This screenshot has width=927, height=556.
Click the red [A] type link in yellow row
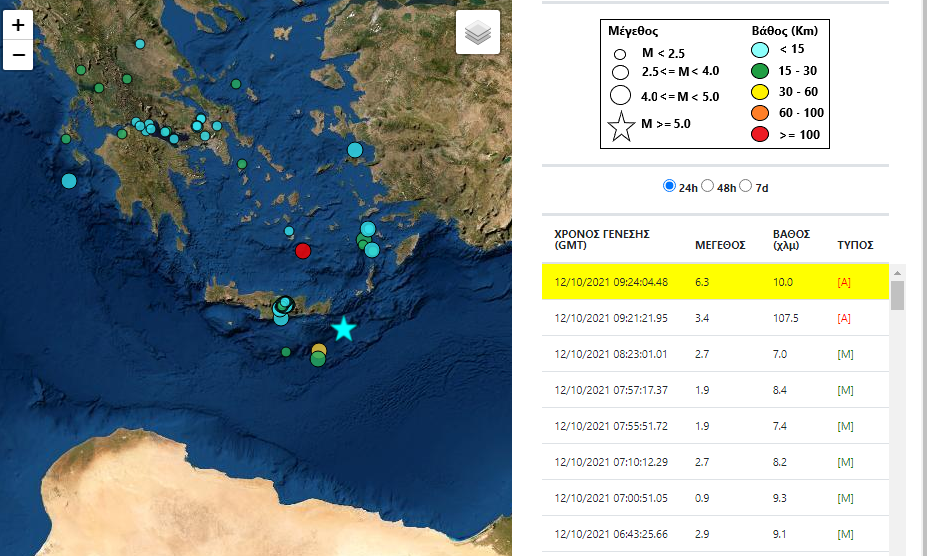click(844, 282)
